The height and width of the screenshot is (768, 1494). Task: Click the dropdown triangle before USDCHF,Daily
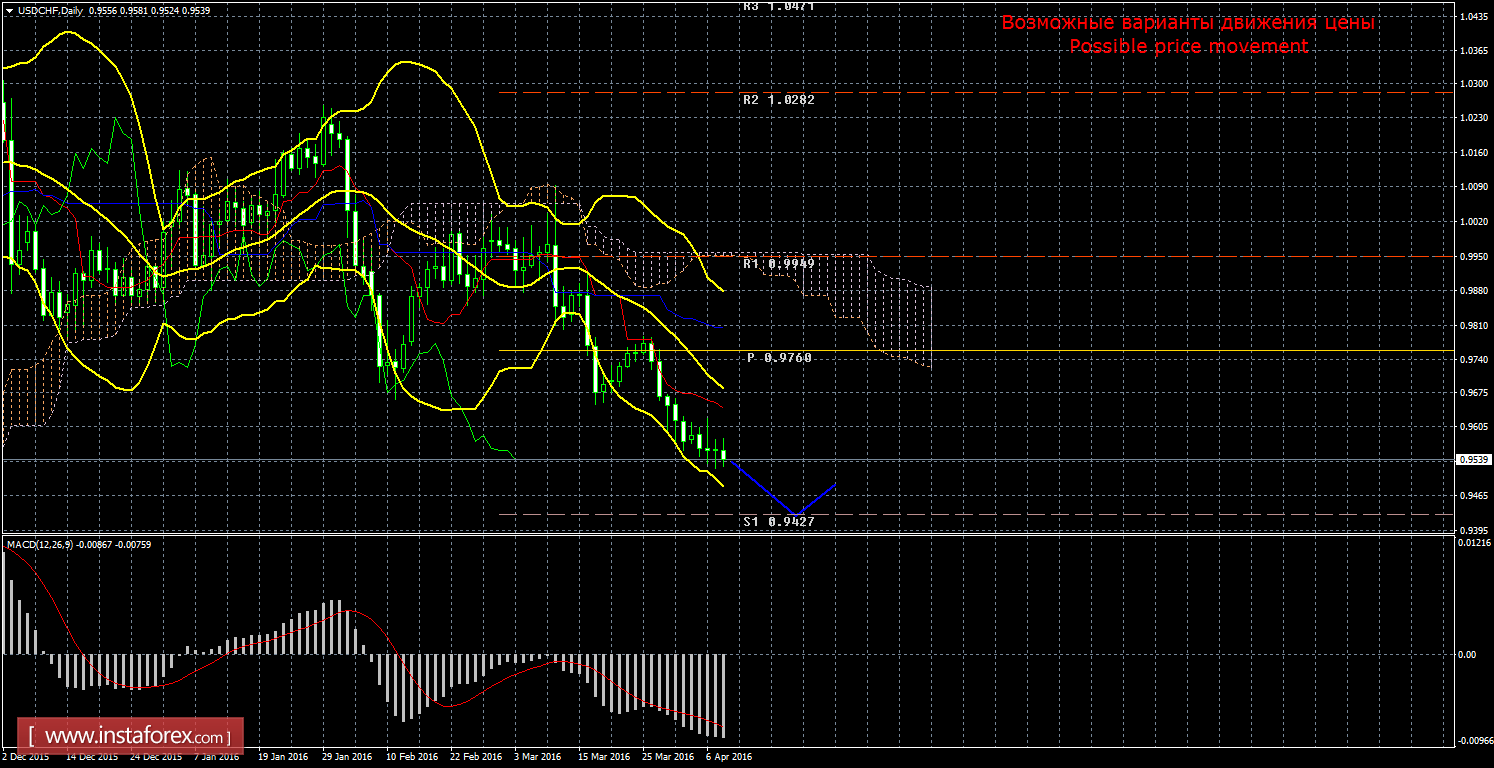(8, 10)
